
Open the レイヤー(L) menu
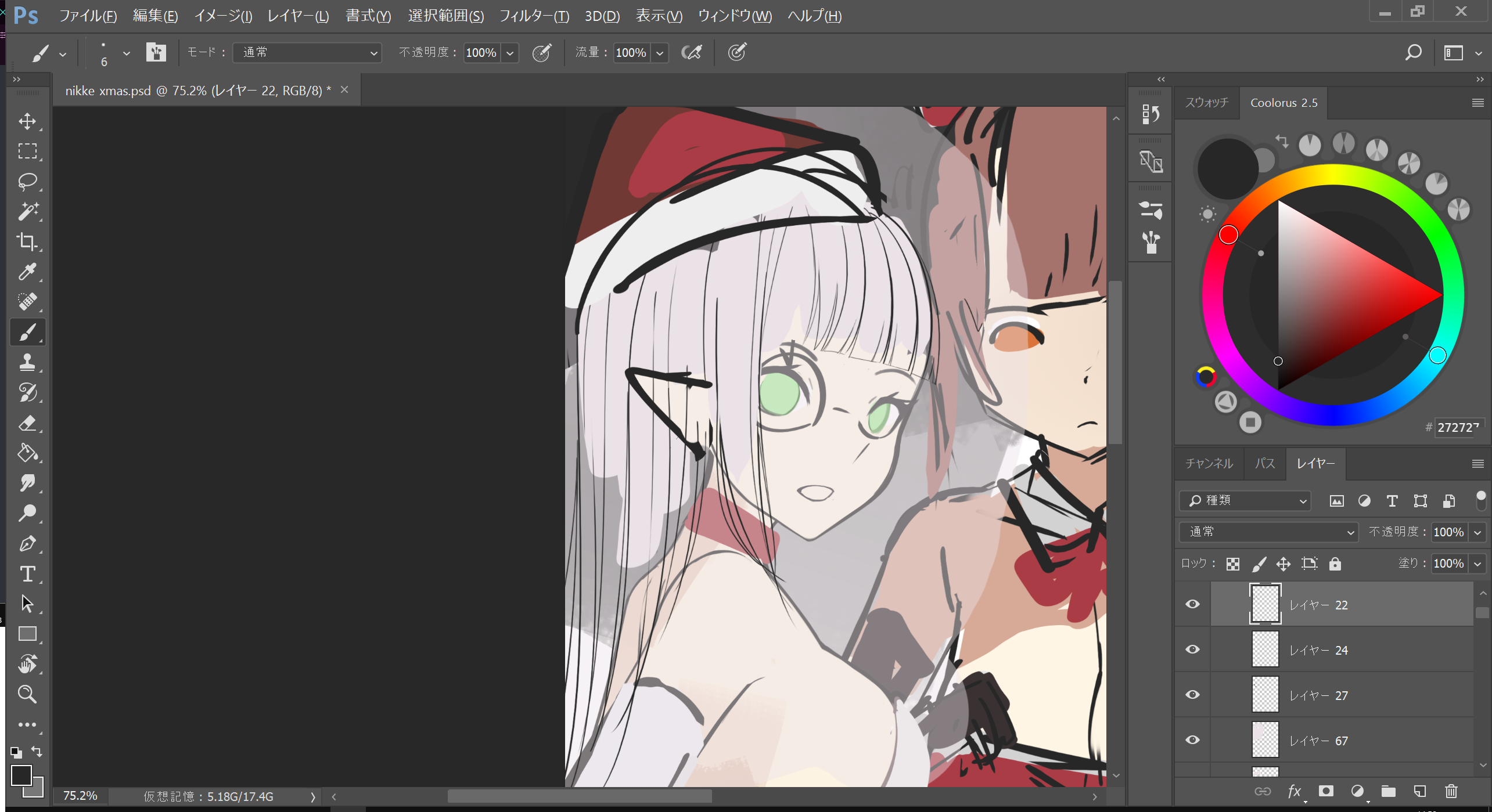[x=298, y=16]
